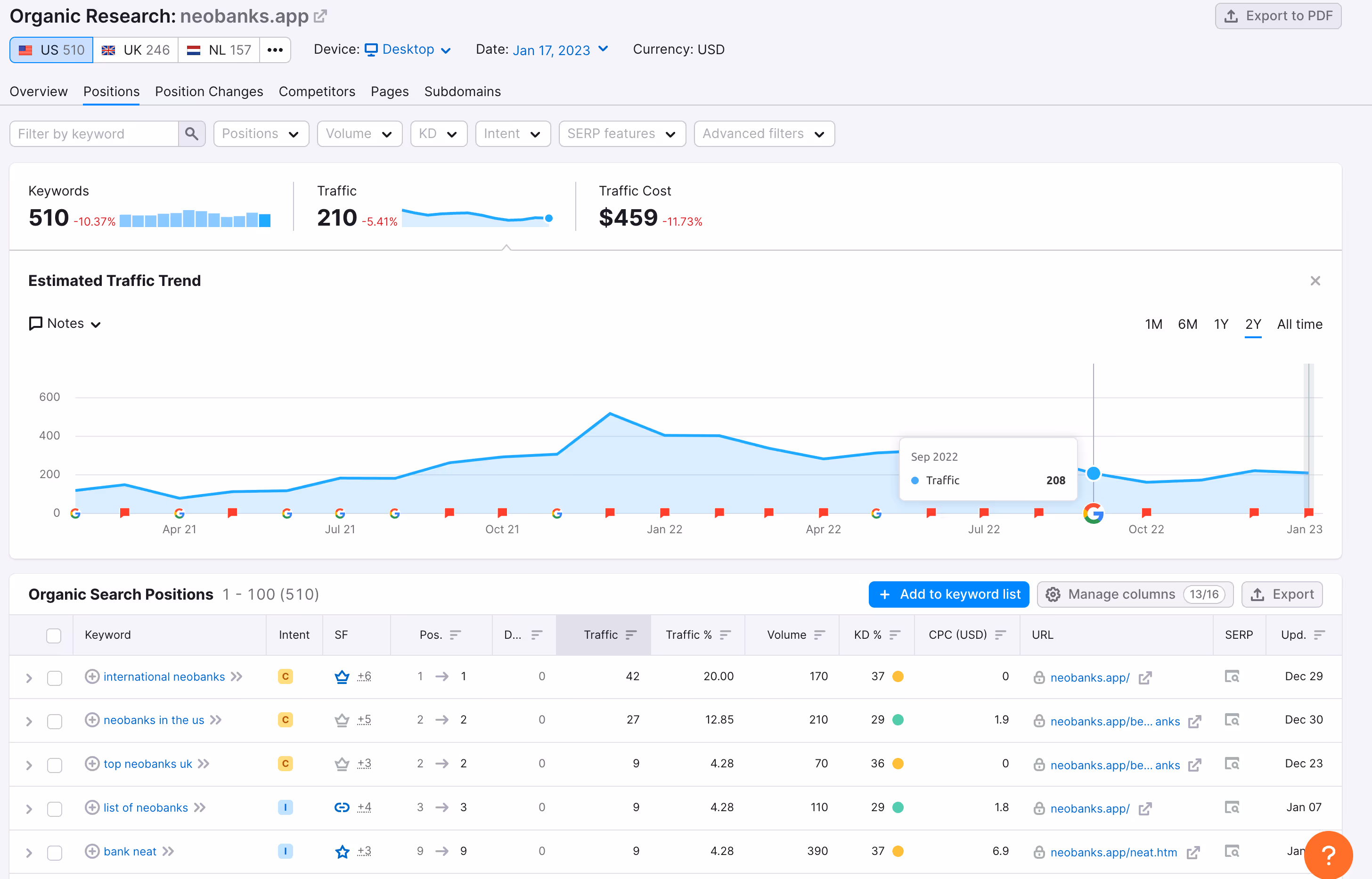Click Add to keyword list button
The height and width of the screenshot is (879, 1372).
pyautogui.click(x=948, y=594)
